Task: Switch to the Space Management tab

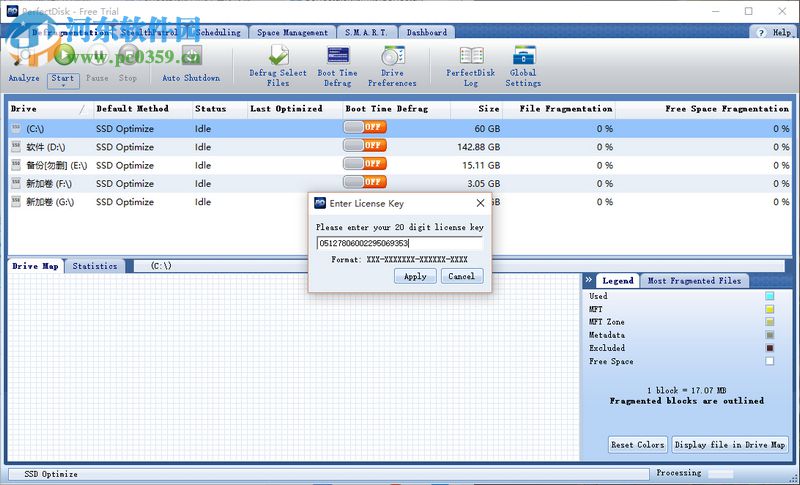Action: tap(292, 32)
